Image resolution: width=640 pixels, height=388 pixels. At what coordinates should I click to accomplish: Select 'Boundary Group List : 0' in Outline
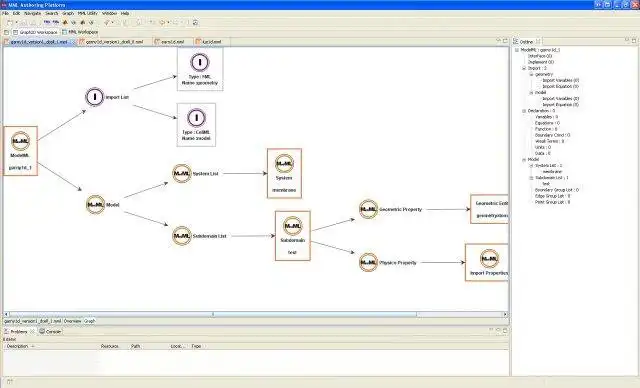[557, 190]
